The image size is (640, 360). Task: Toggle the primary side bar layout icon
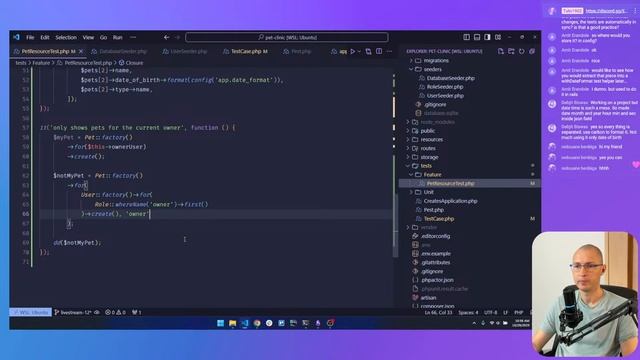point(466,37)
